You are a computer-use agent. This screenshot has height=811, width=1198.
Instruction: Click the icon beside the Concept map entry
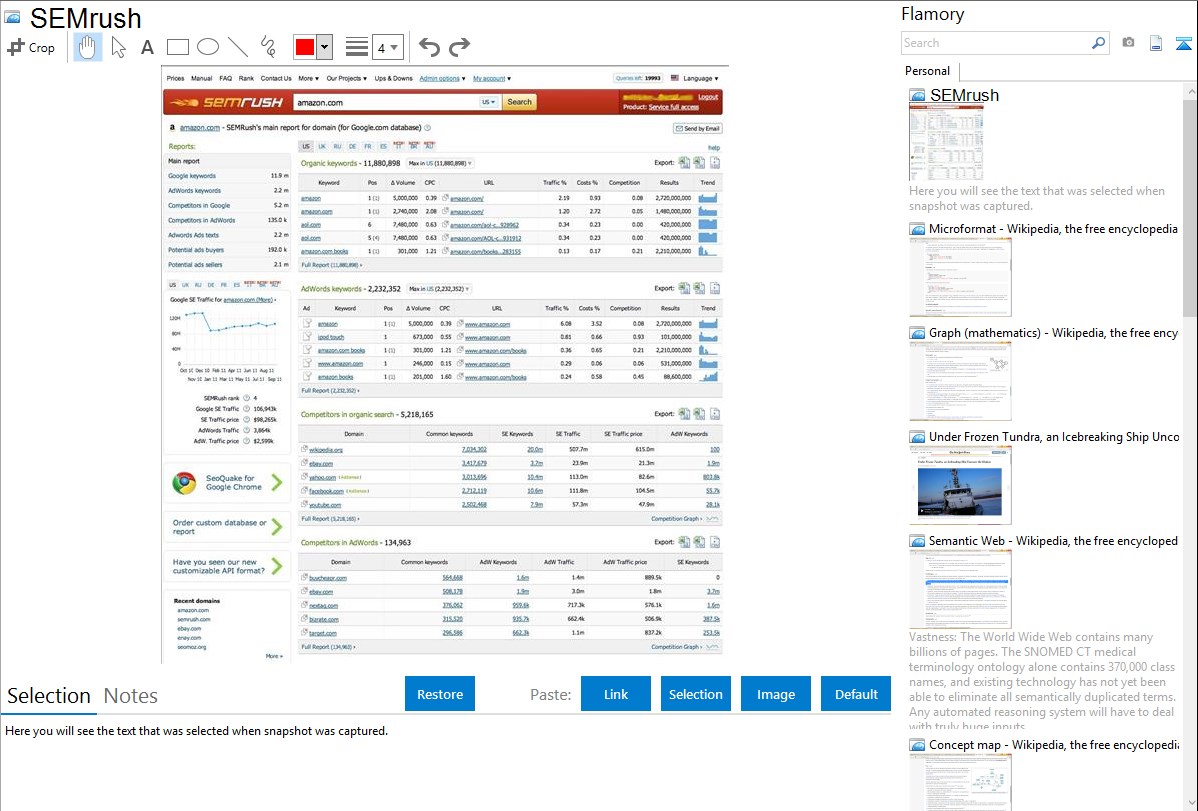[x=918, y=745]
